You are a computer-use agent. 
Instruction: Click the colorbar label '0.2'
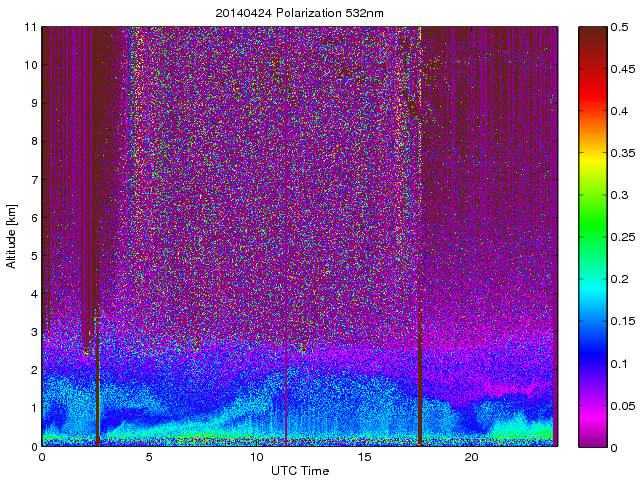619,279
